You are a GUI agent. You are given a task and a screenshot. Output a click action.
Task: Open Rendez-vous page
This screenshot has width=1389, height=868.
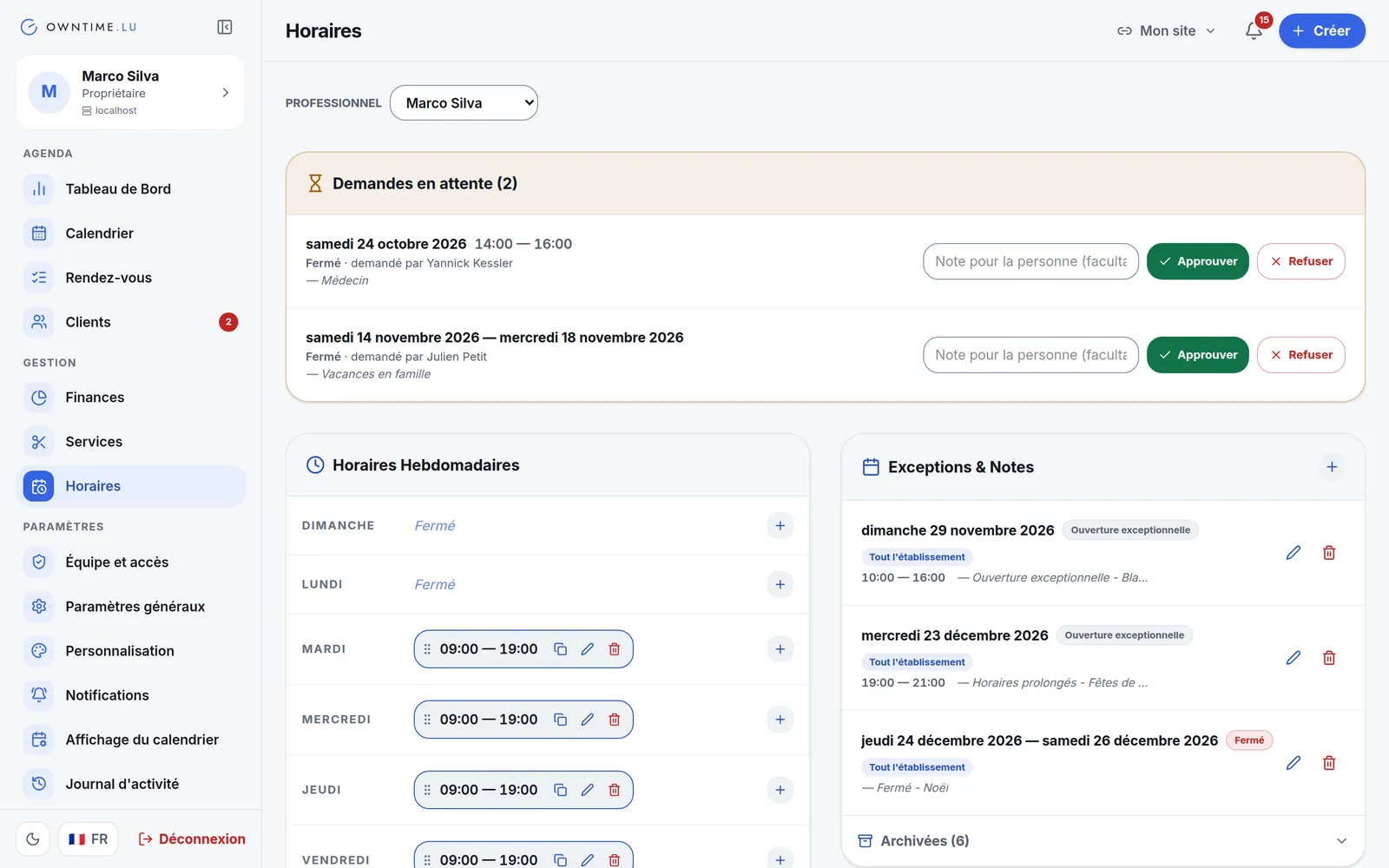(131, 278)
